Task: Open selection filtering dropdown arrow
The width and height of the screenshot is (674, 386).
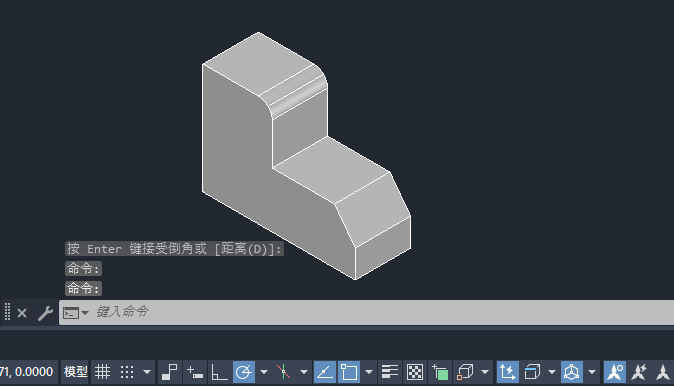Action: (x=552, y=372)
